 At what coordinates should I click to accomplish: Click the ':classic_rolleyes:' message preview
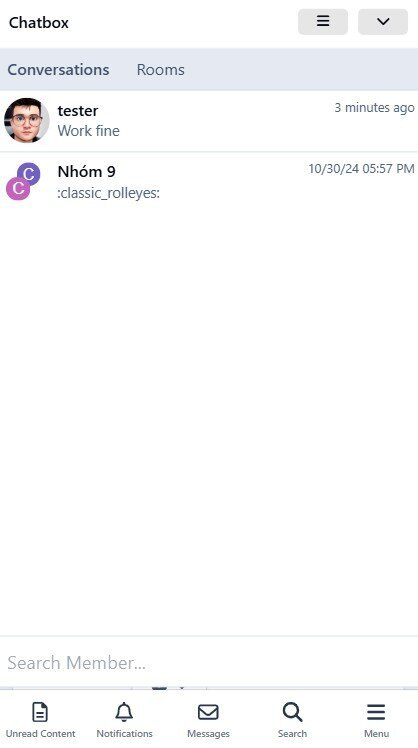[x=108, y=194]
